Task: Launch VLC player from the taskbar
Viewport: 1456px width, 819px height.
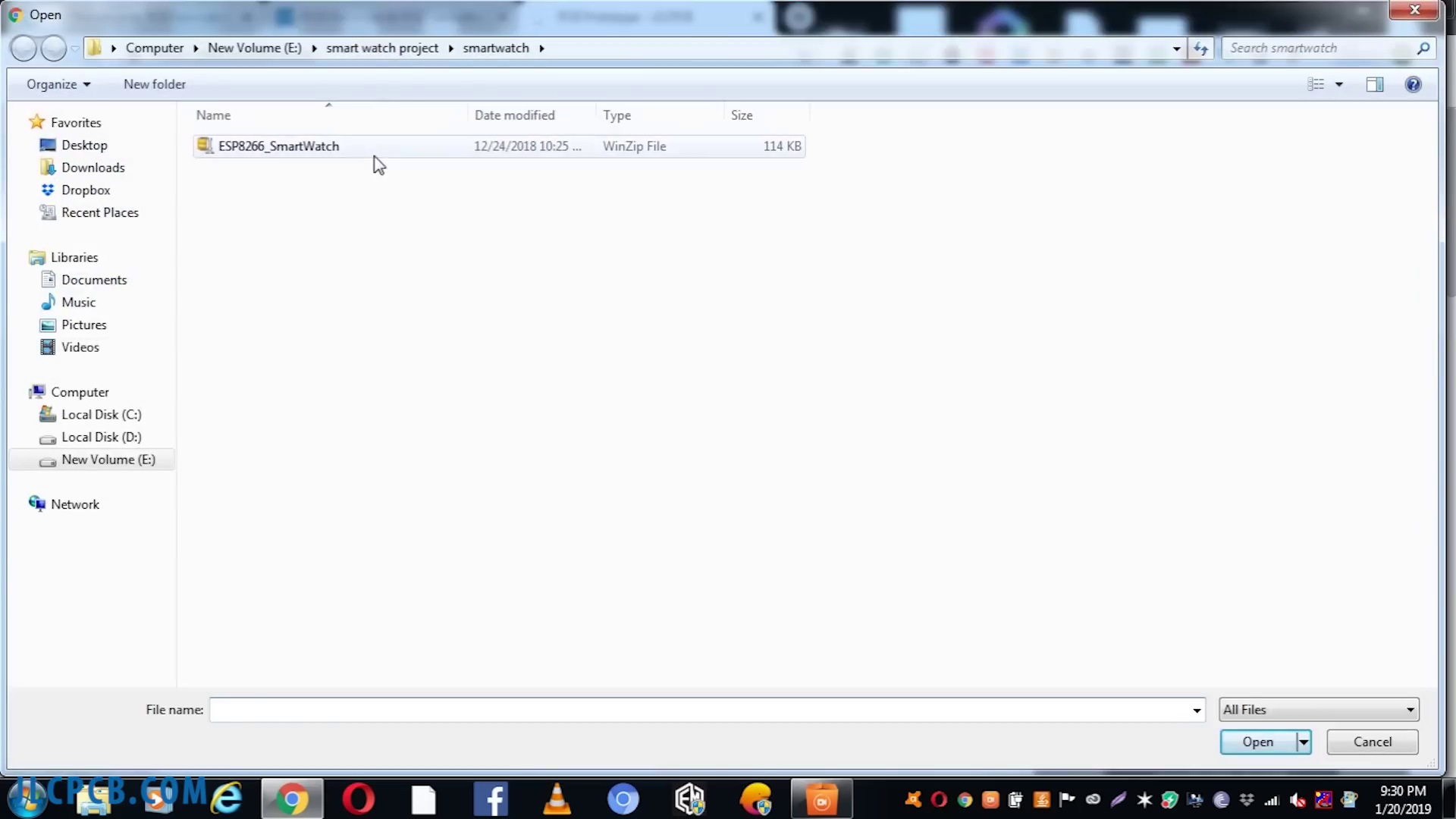Action: [557, 799]
